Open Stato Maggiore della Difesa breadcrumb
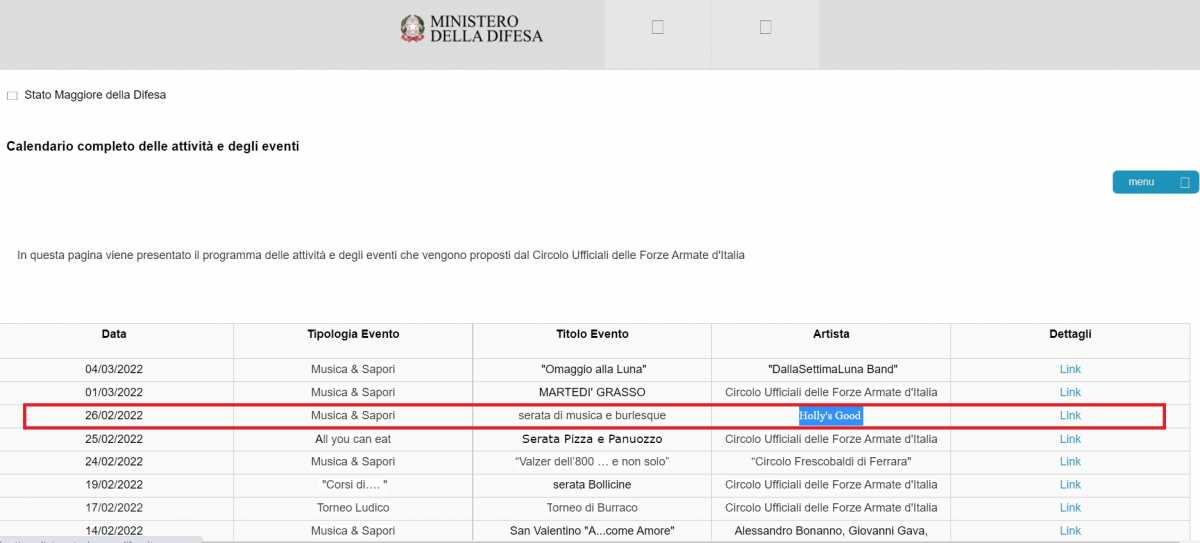This screenshot has width=1200, height=543. tap(95, 95)
